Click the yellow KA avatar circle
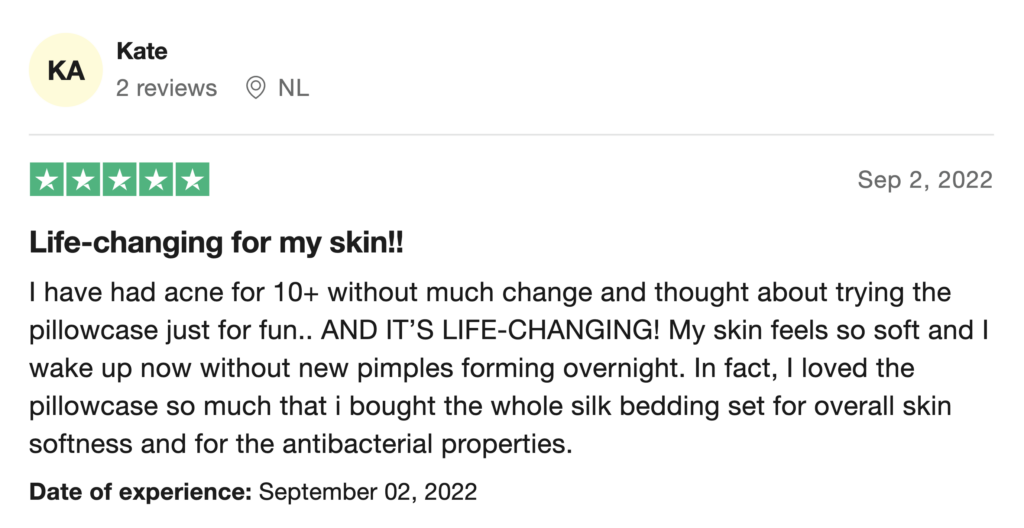 click(66, 70)
